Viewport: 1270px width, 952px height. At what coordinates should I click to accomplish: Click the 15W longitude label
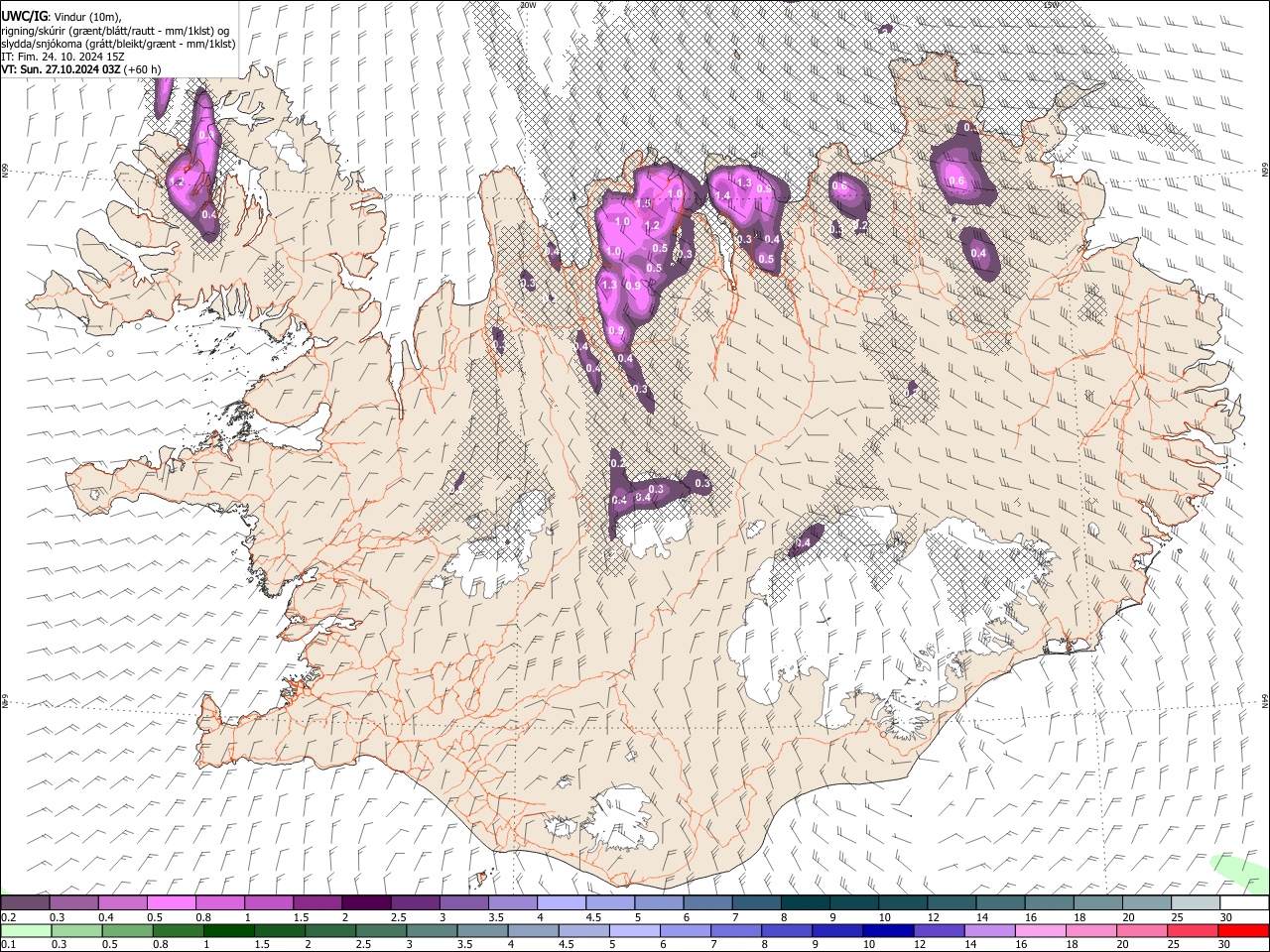(x=1050, y=5)
